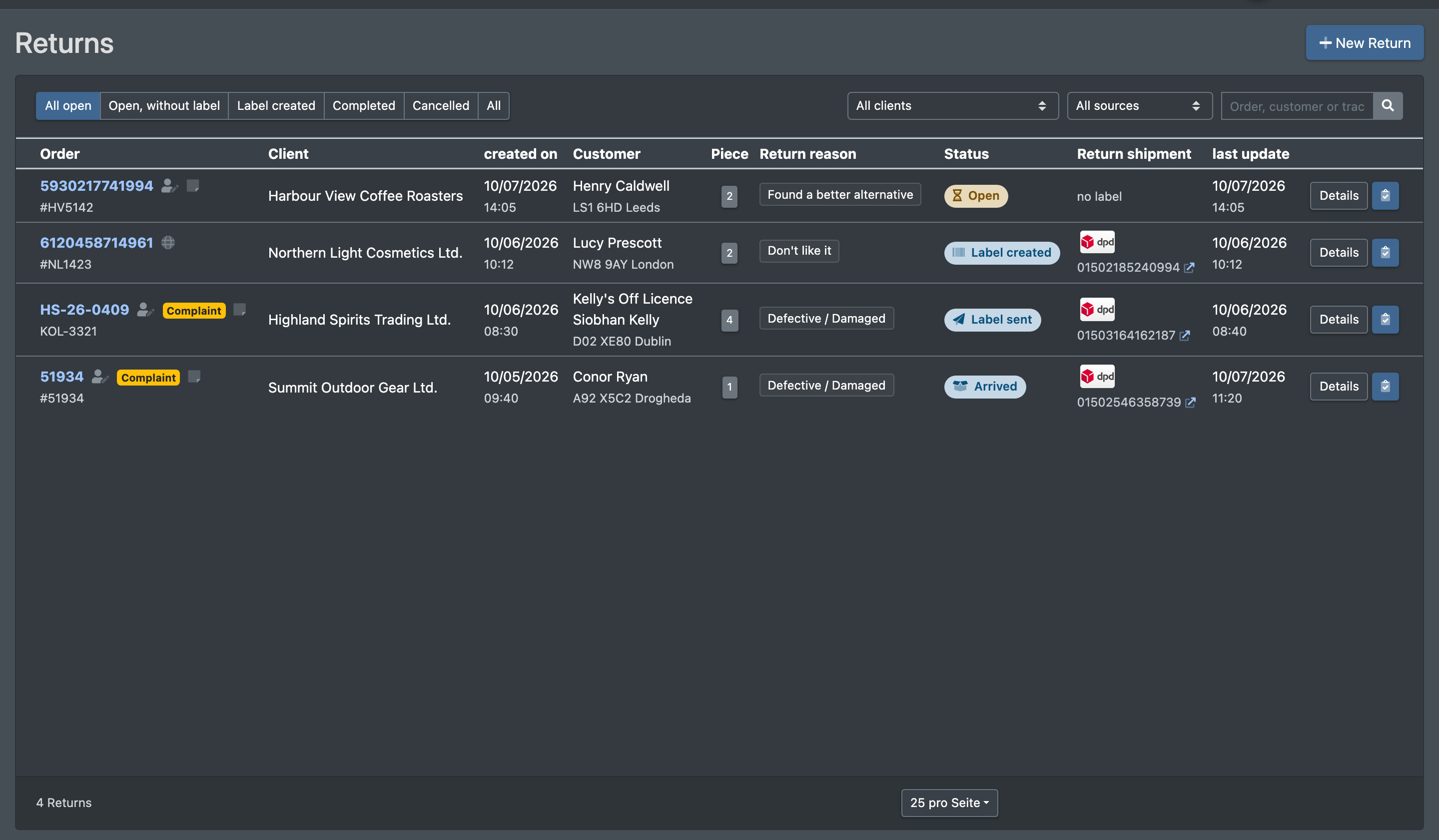Show Completed returns tab
The height and width of the screenshot is (840, 1439).
pos(364,105)
